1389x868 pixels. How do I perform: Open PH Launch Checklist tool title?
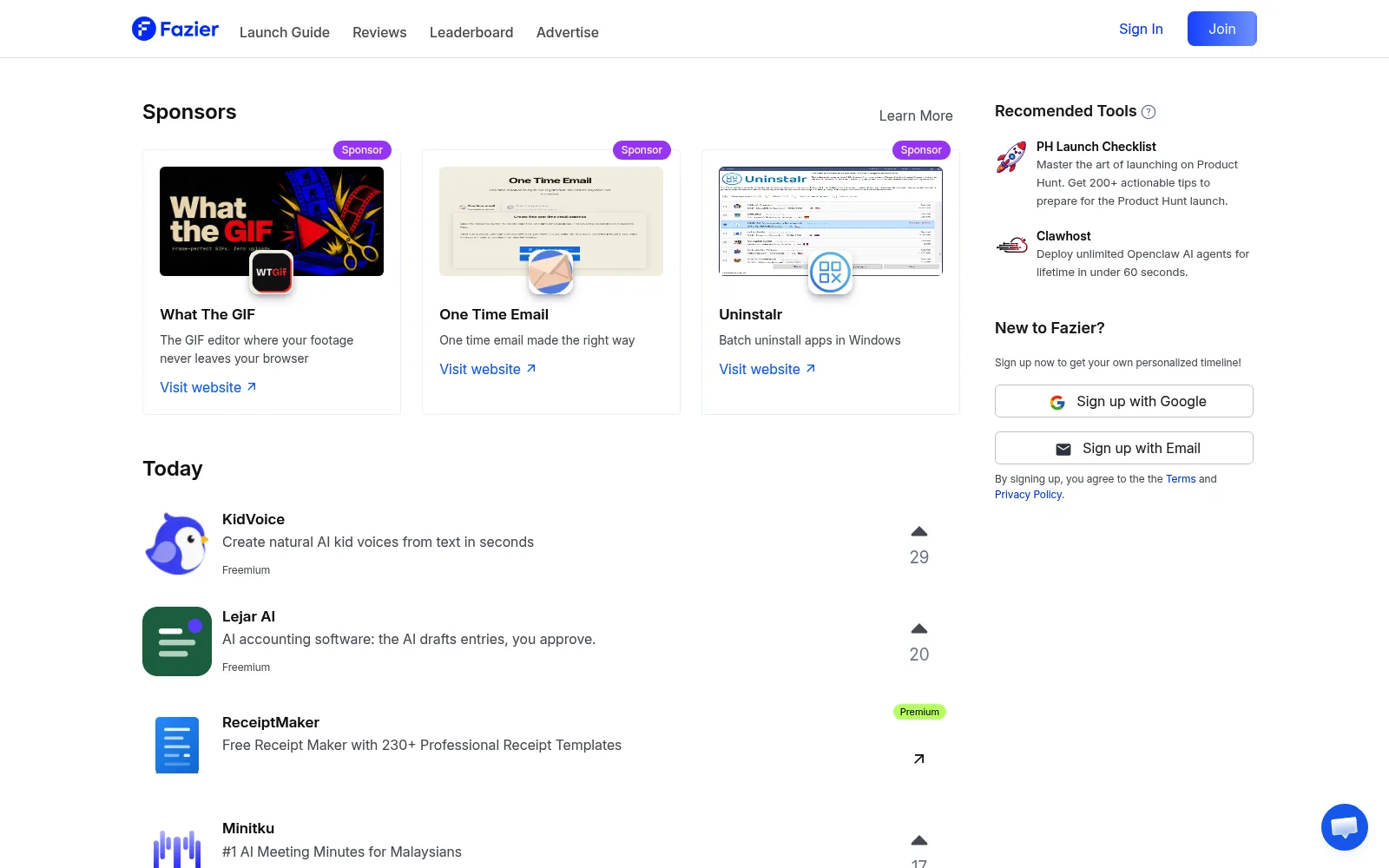(x=1096, y=147)
